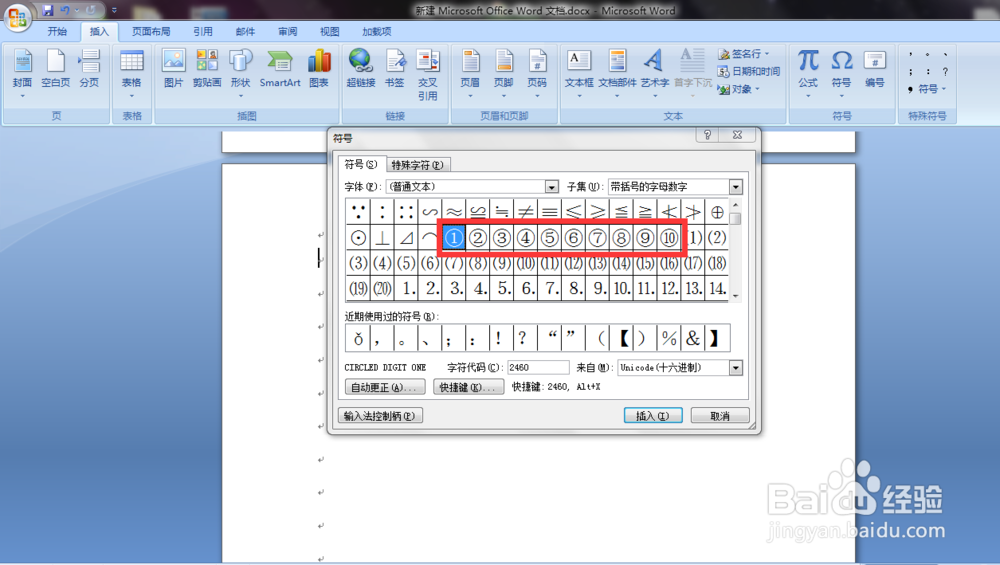The width and height of the screenshot is (1000, 565).
Task: Insert a SmartArt graphic
Action: point(280,69)
